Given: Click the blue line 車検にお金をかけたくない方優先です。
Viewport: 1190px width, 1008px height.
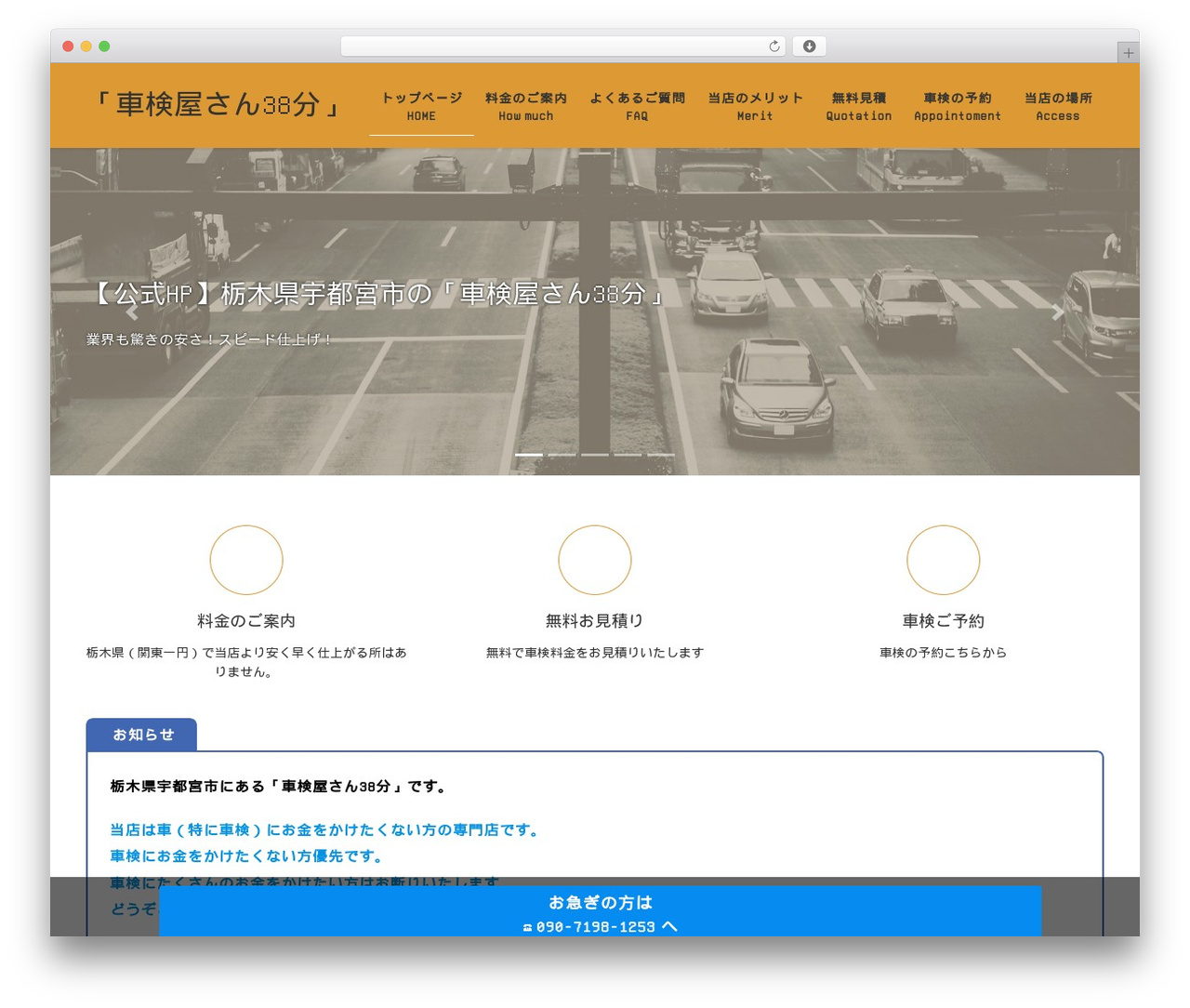Looking at the screenshot, I should pyautogui.click(x=246, y=855).
